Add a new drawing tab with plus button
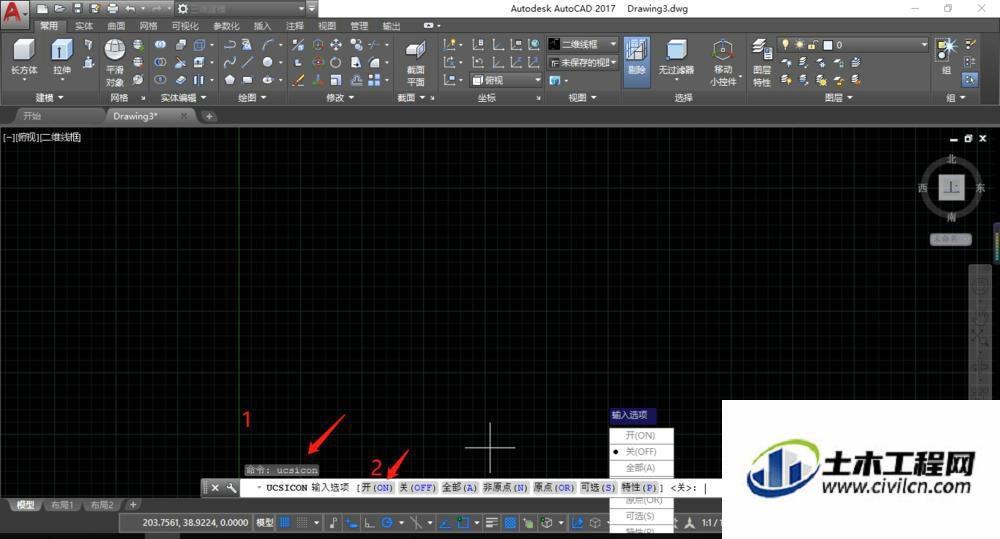Image resolution: width=1000 pixels, height=539 pixels. 209,116
